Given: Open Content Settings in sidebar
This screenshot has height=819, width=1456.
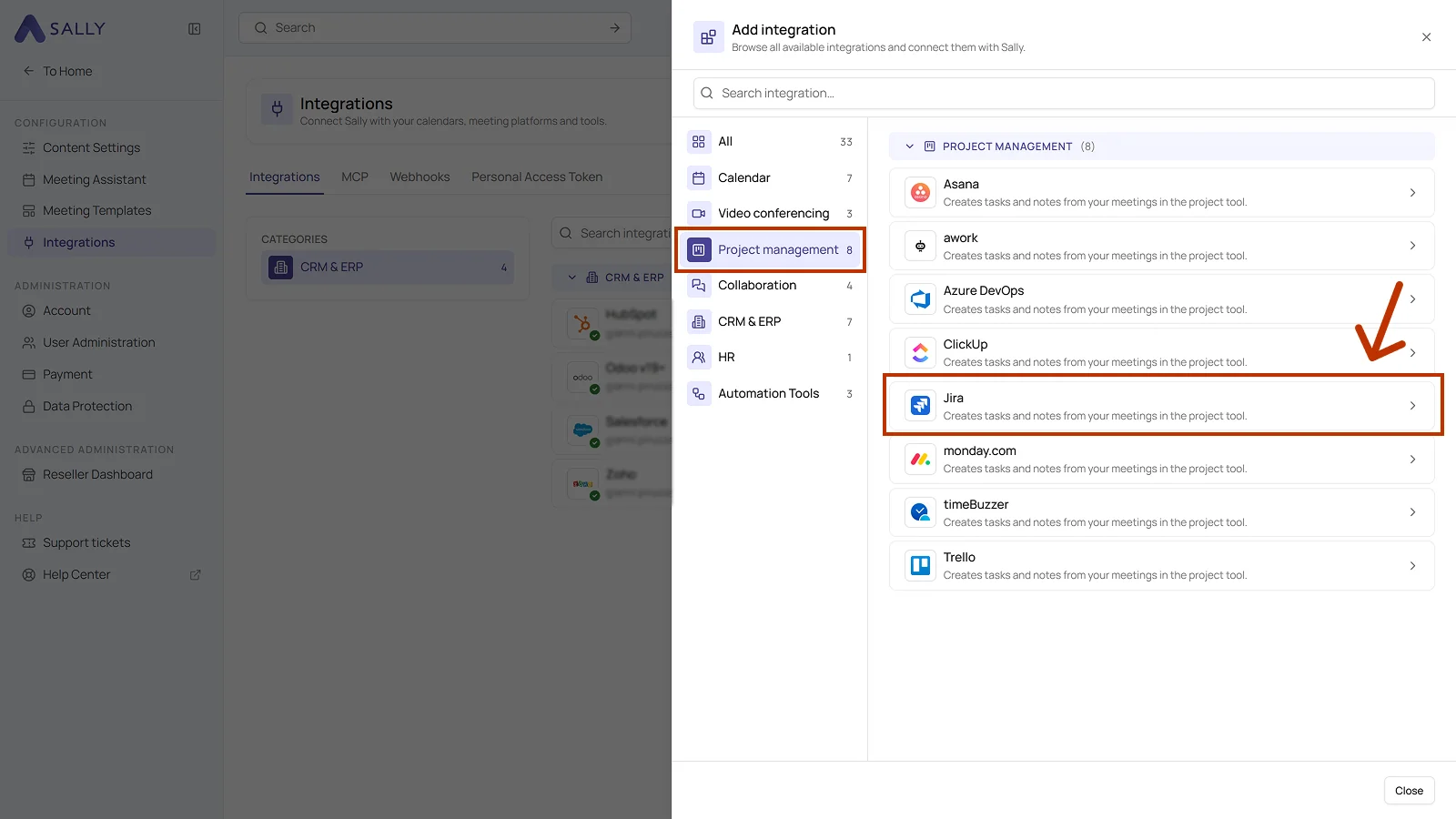Looking at the screenshot, I should point(111,148).
